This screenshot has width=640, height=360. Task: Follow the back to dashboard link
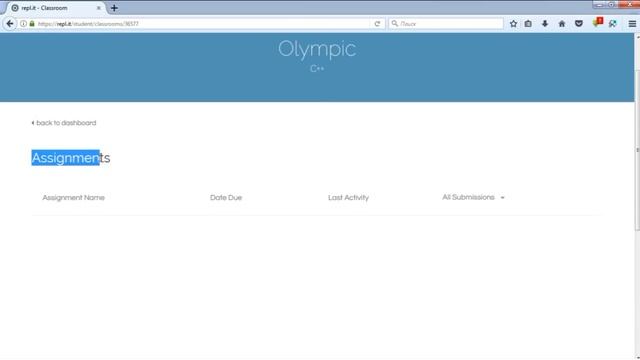pos(64,123)
